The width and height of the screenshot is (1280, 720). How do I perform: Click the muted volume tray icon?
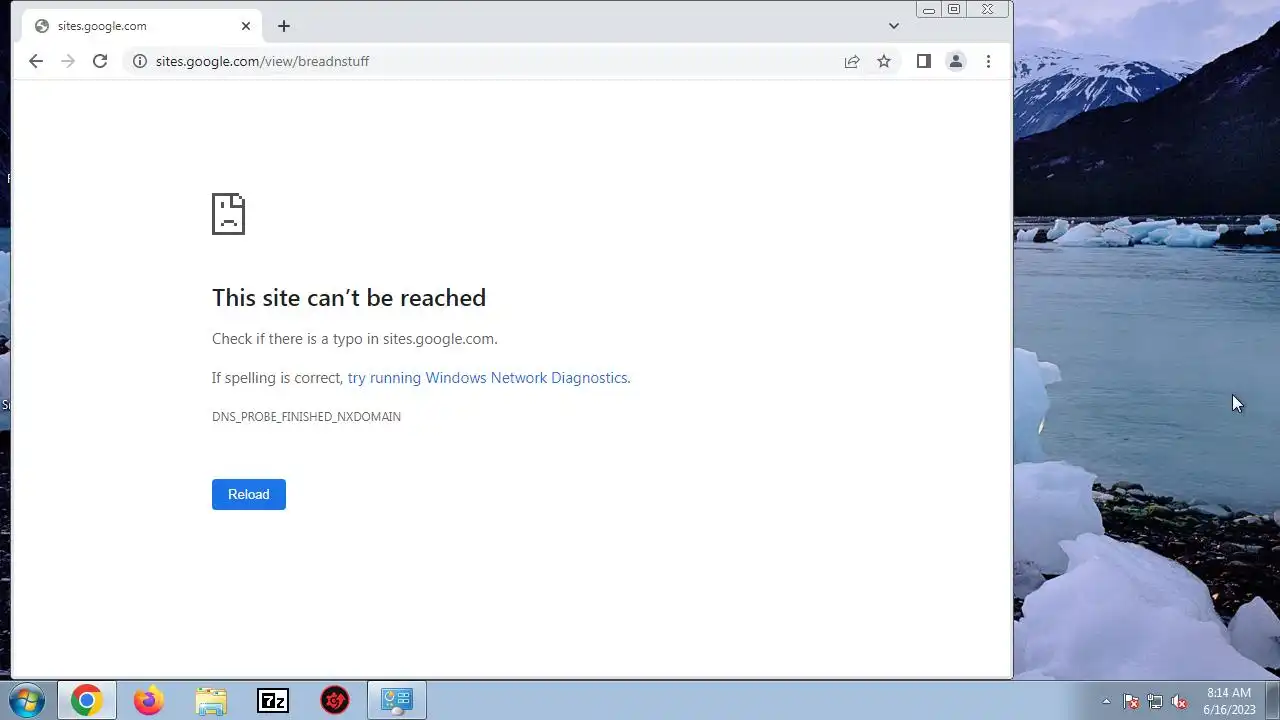coord(1179,702)
